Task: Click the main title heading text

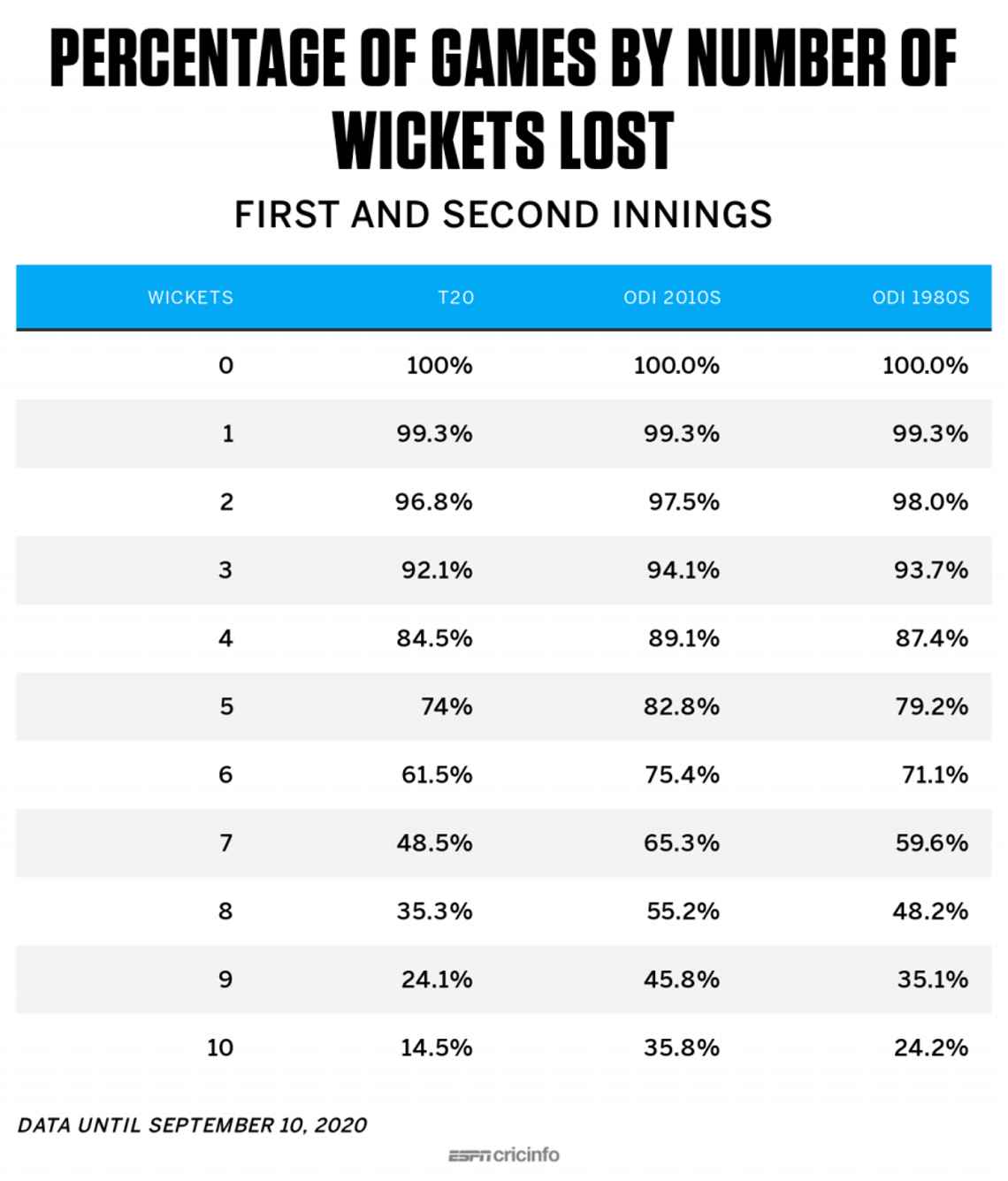Action: point(503,99)
